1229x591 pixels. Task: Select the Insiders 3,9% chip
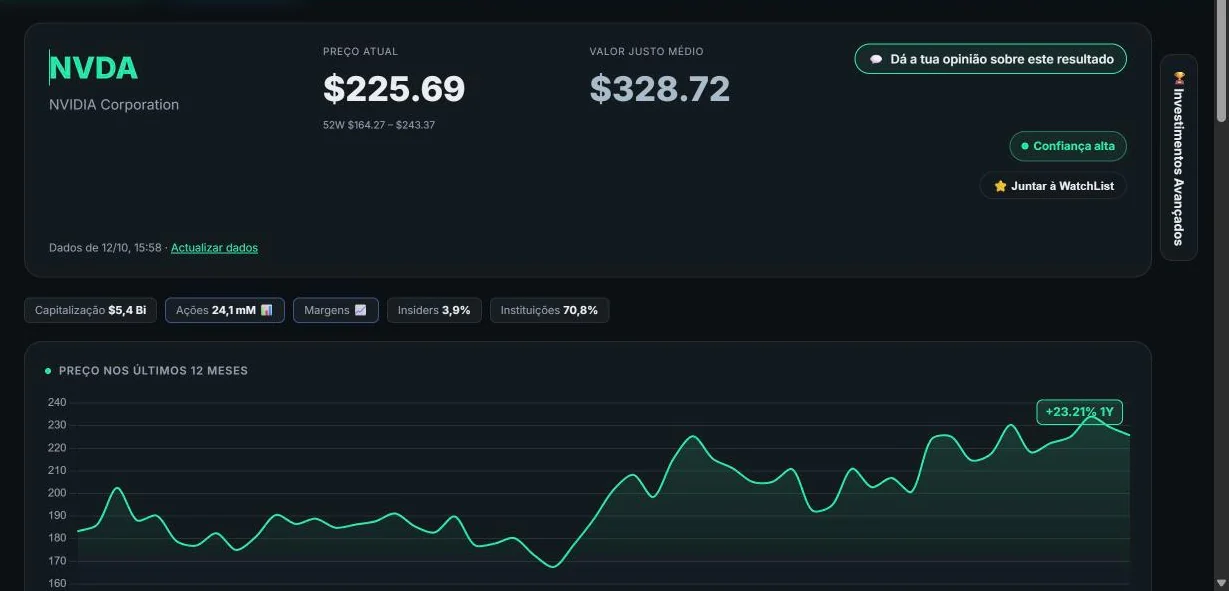coord(434,310)
